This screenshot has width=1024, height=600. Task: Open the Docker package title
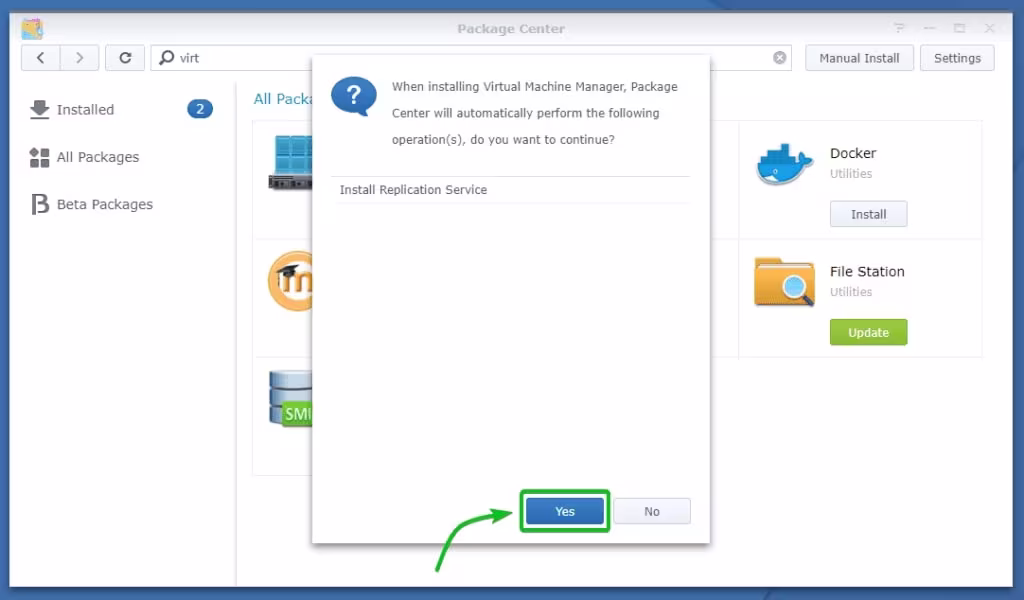tap(853, 153)
